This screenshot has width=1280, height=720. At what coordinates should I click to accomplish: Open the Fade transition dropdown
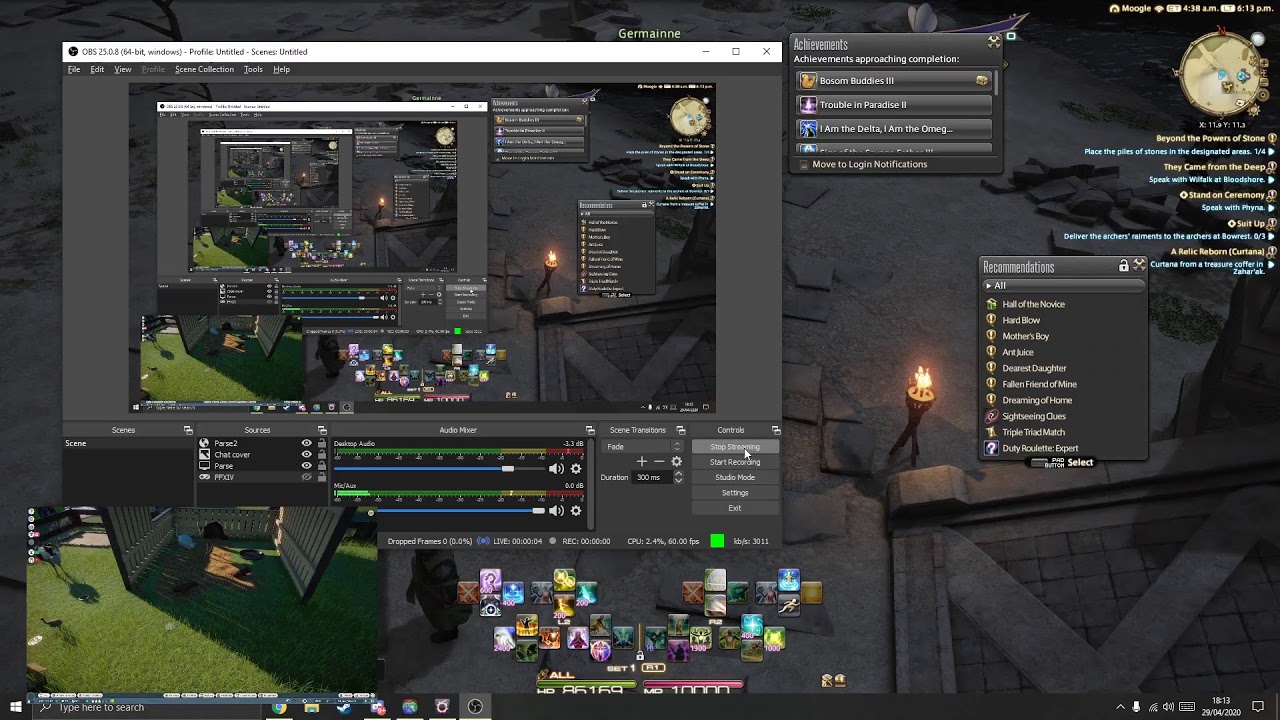(642, 447)
